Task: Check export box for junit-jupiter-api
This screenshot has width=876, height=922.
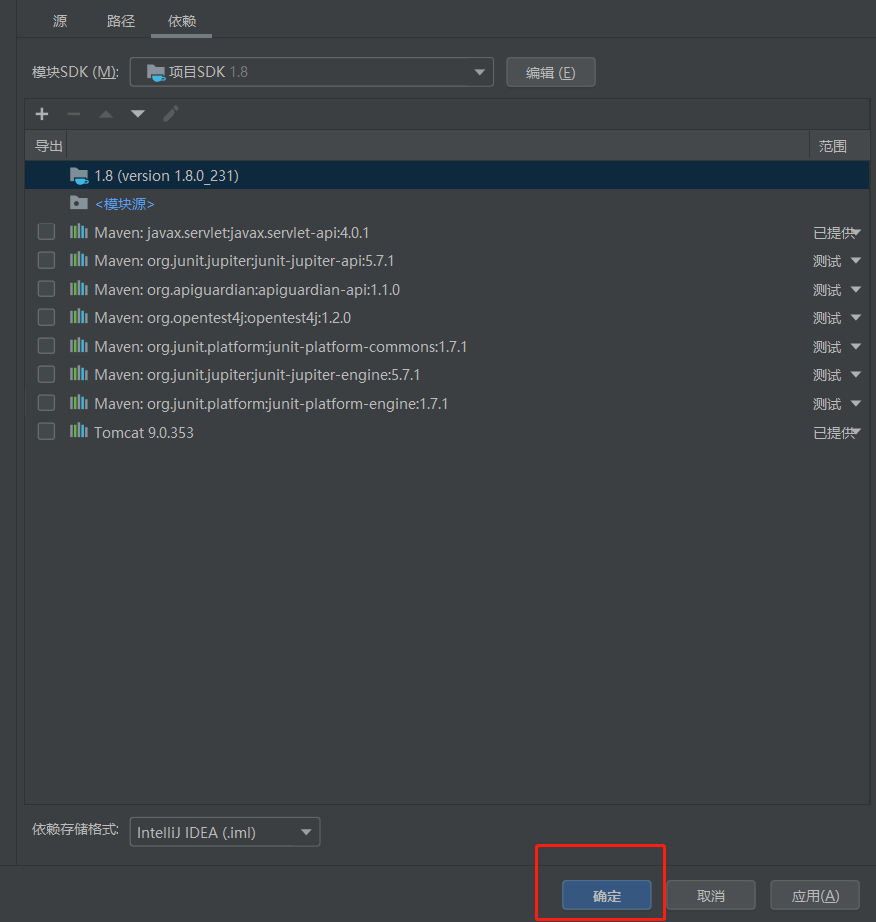Action: tap(46, 260)
